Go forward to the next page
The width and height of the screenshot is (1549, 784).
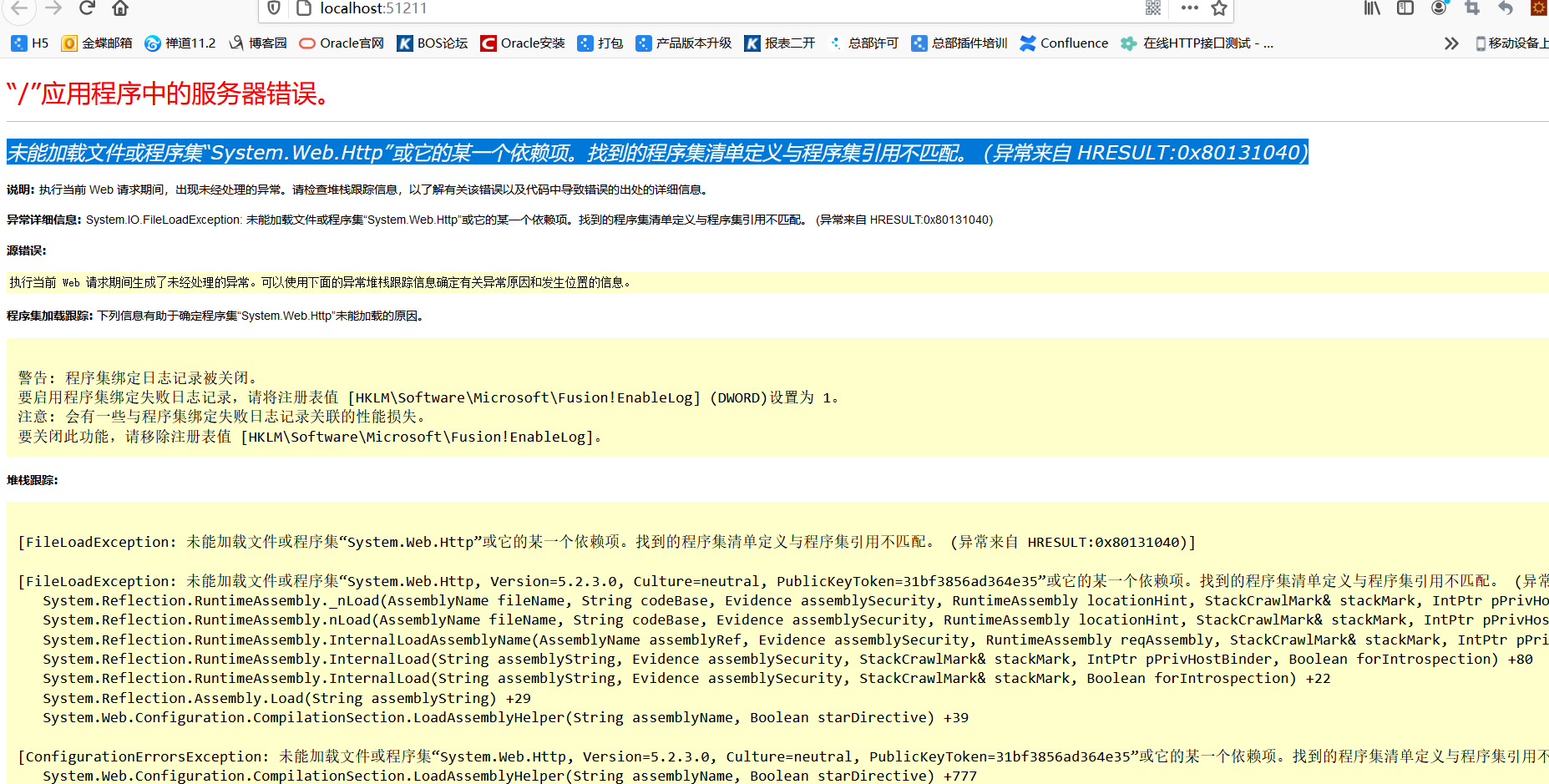53,8
